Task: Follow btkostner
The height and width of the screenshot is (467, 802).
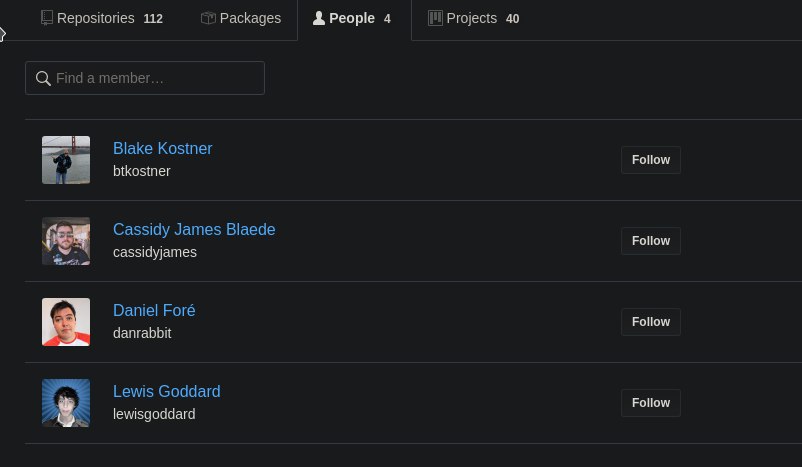Action: click(x=651, y=160)
